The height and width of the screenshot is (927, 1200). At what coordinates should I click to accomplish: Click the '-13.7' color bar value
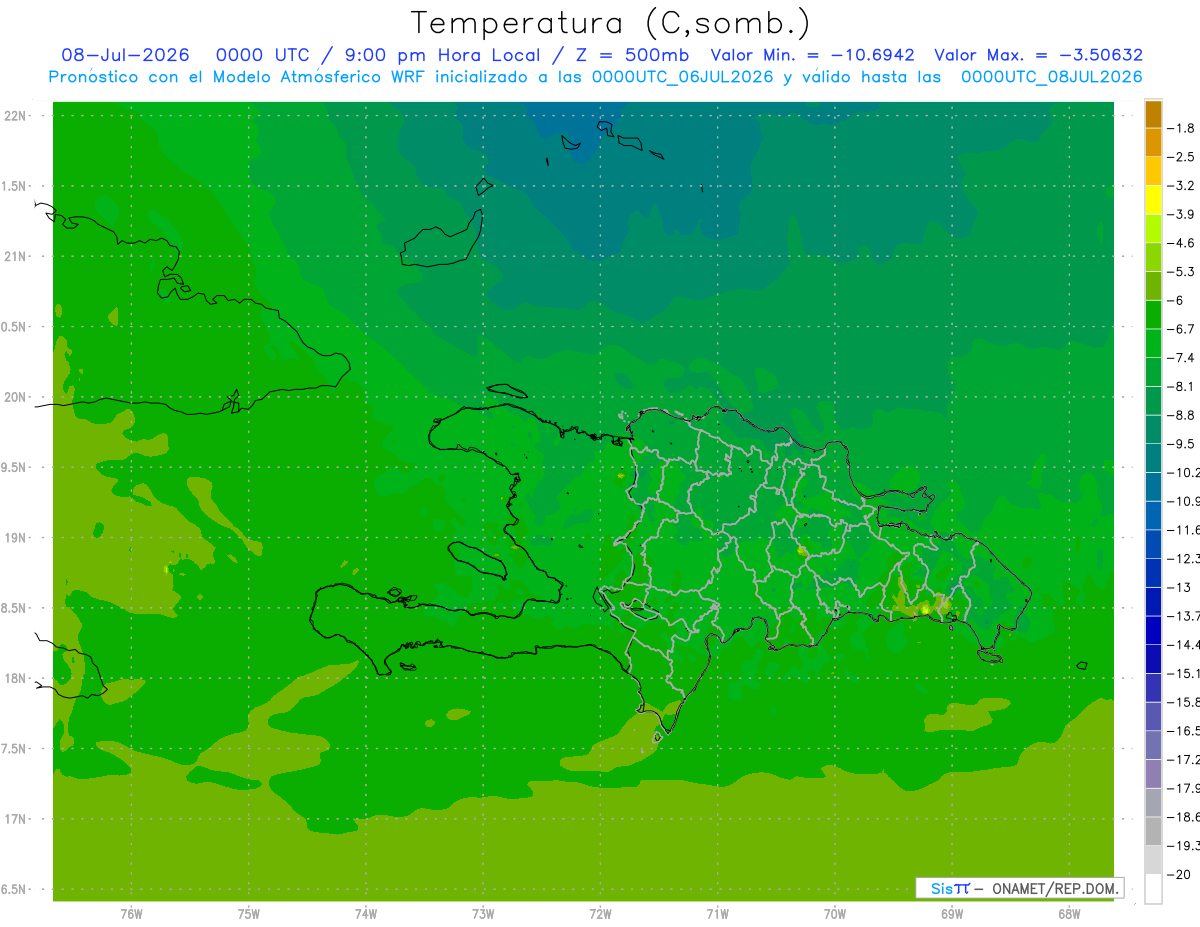pyautogui.click(x=1183, y=616)
